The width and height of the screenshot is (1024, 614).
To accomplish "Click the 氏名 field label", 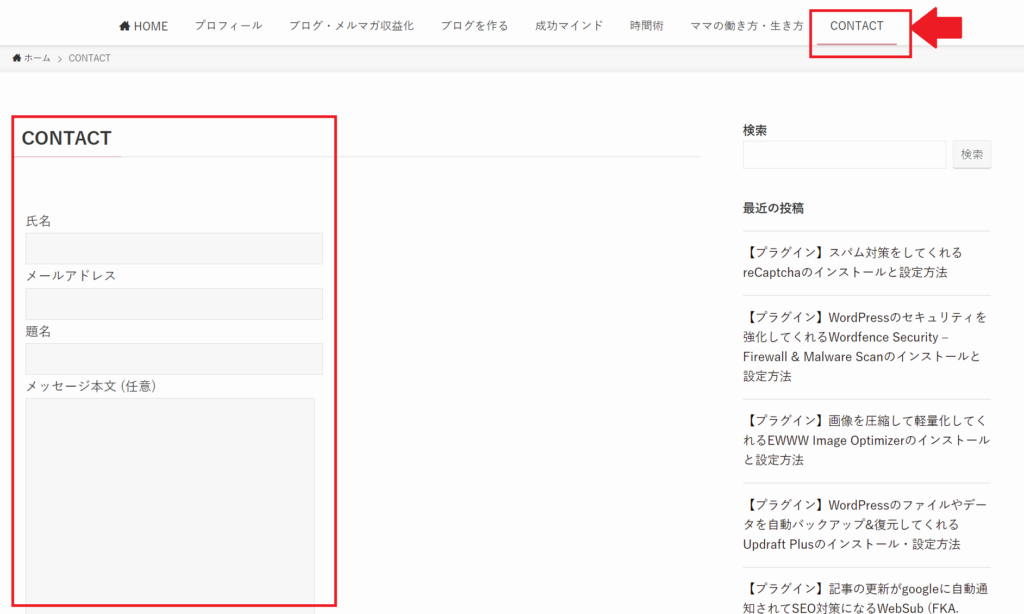I will [x=38, y=221].
